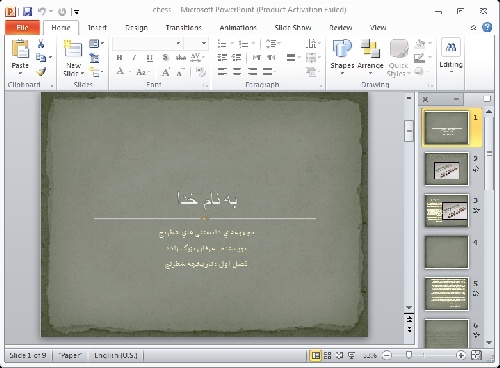The image size is (500, 368).
Task: Start the slide show from status bar
Action: [x=351, y=355]
